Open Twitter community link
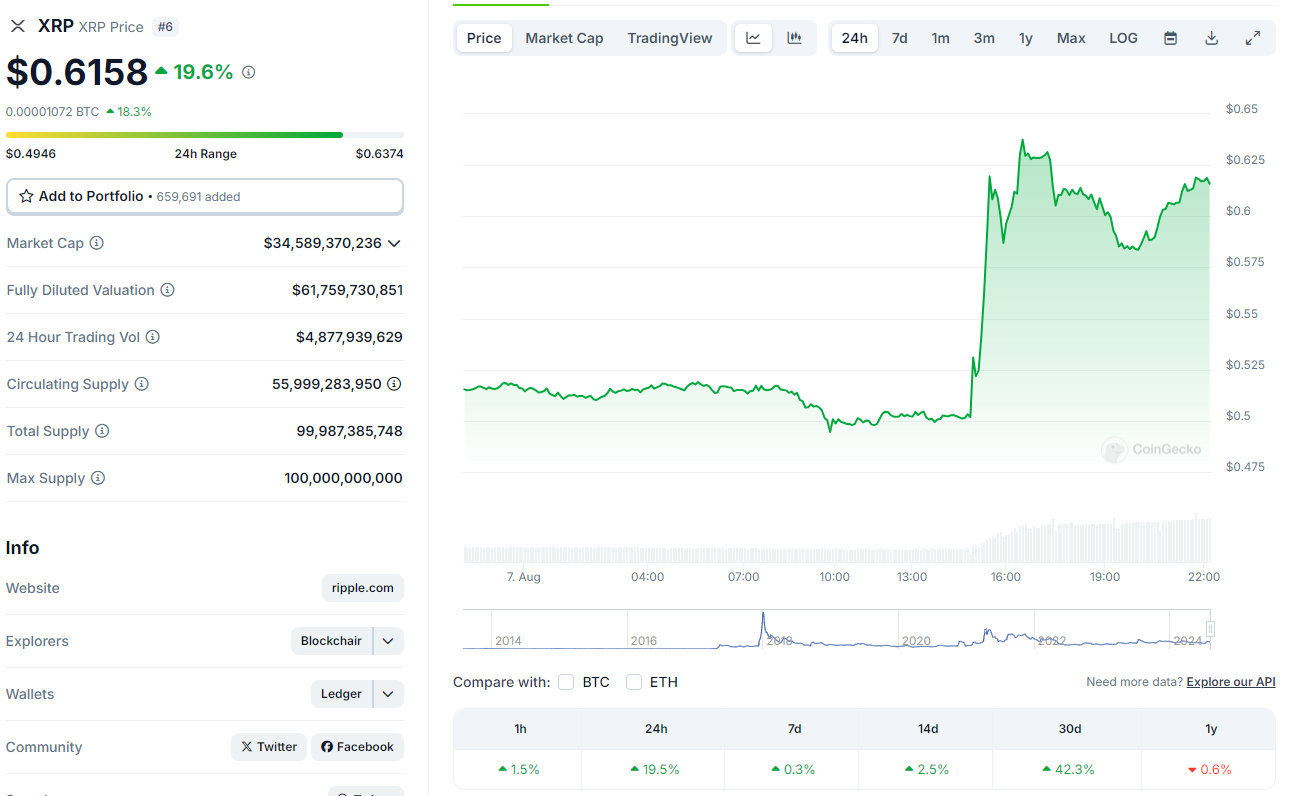Viewport: 1289px width, 796px height. coord(269,747)
